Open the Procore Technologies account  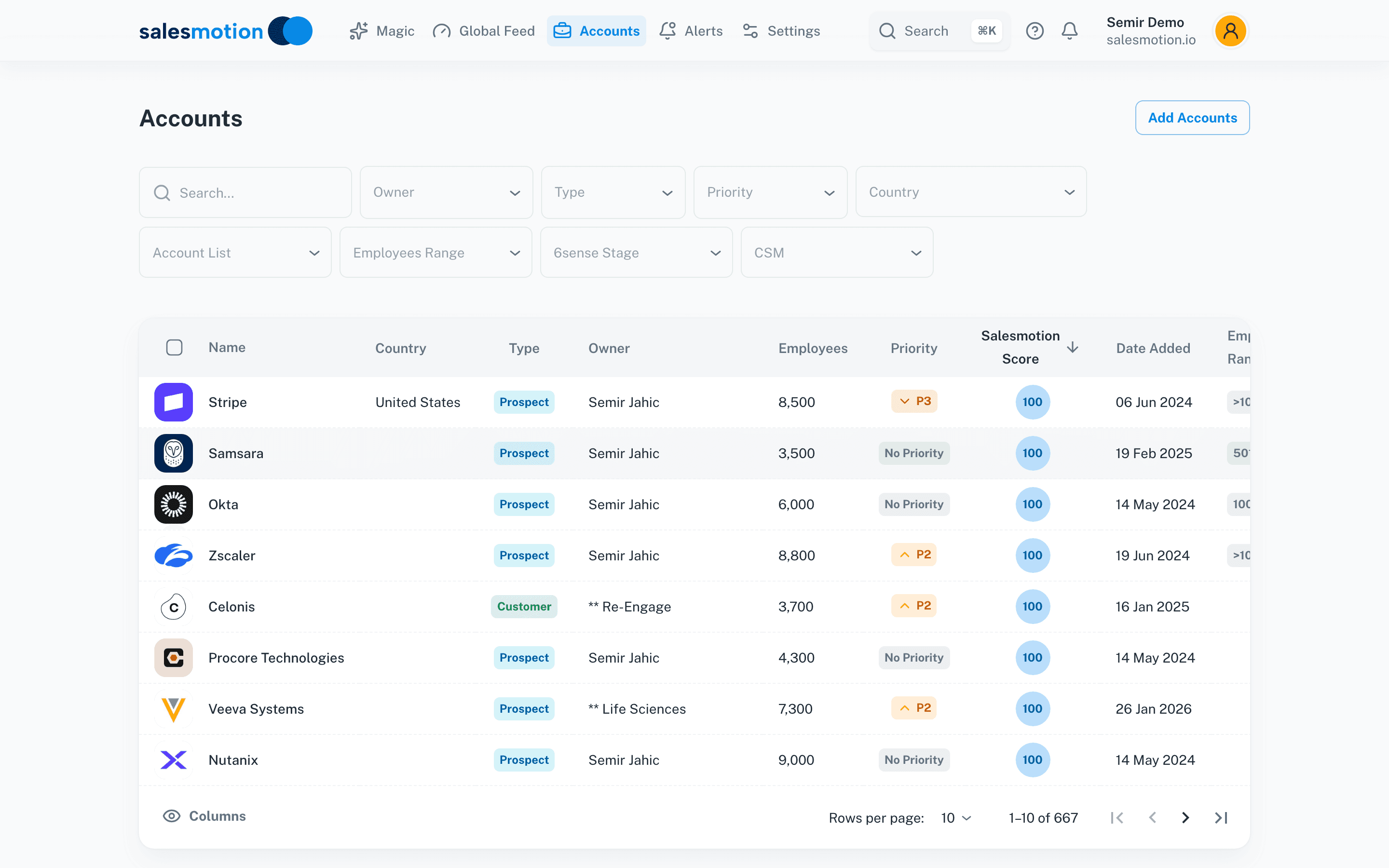point(276,657)
